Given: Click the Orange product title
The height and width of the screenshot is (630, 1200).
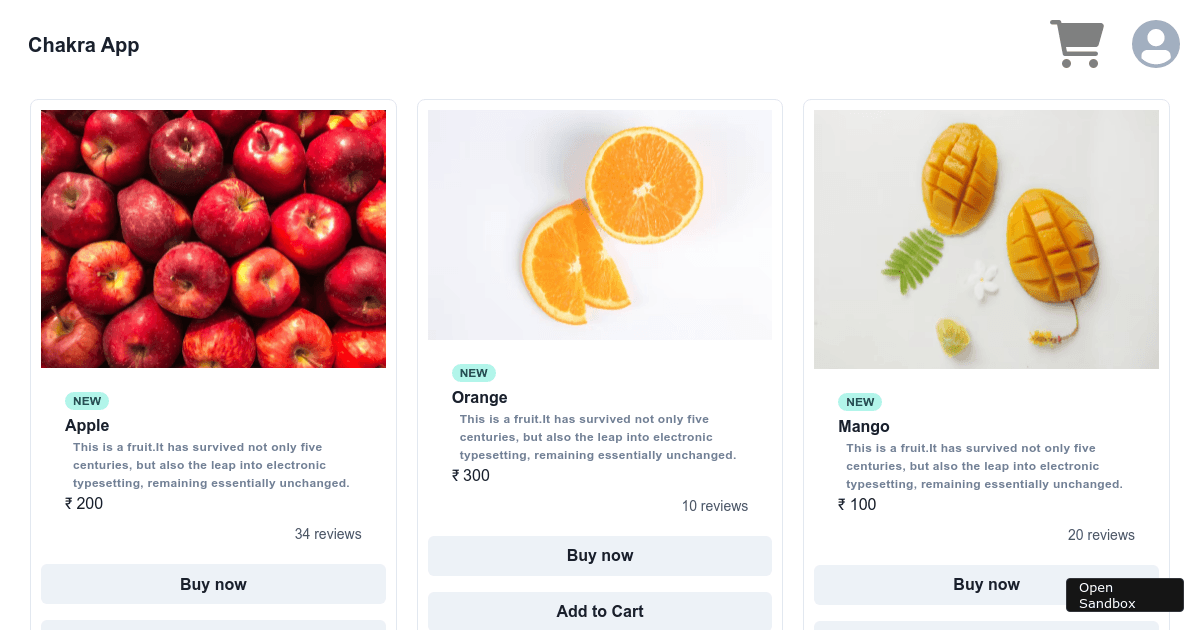Looking at the screenshot, I should tap(480, 397).
